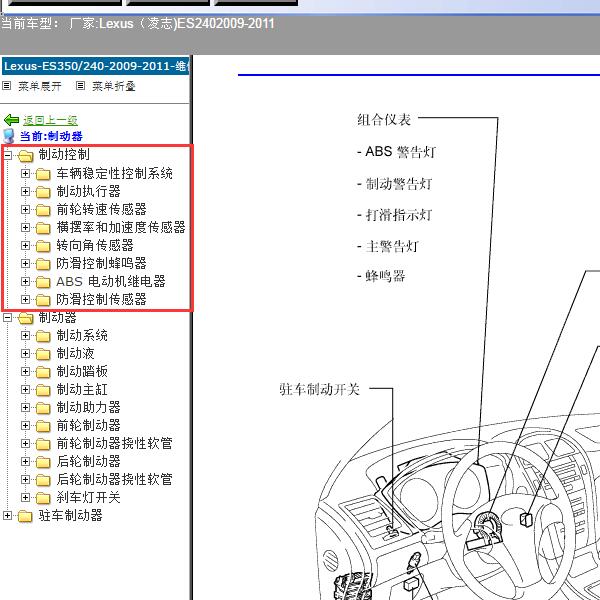600x600 pixels.
Task: Click the 制动助力器 folder icon
Action: (43, 408)
